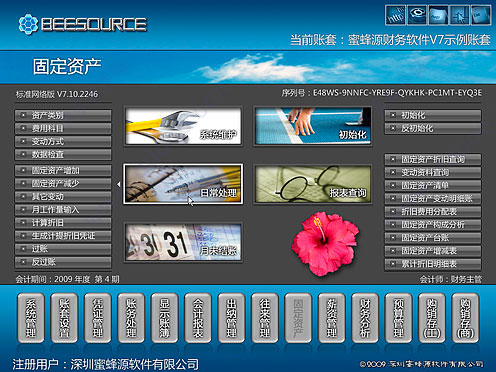Click the ©2009 copyright text
This screenshot has width=496, height=372.
coord(421,364)
